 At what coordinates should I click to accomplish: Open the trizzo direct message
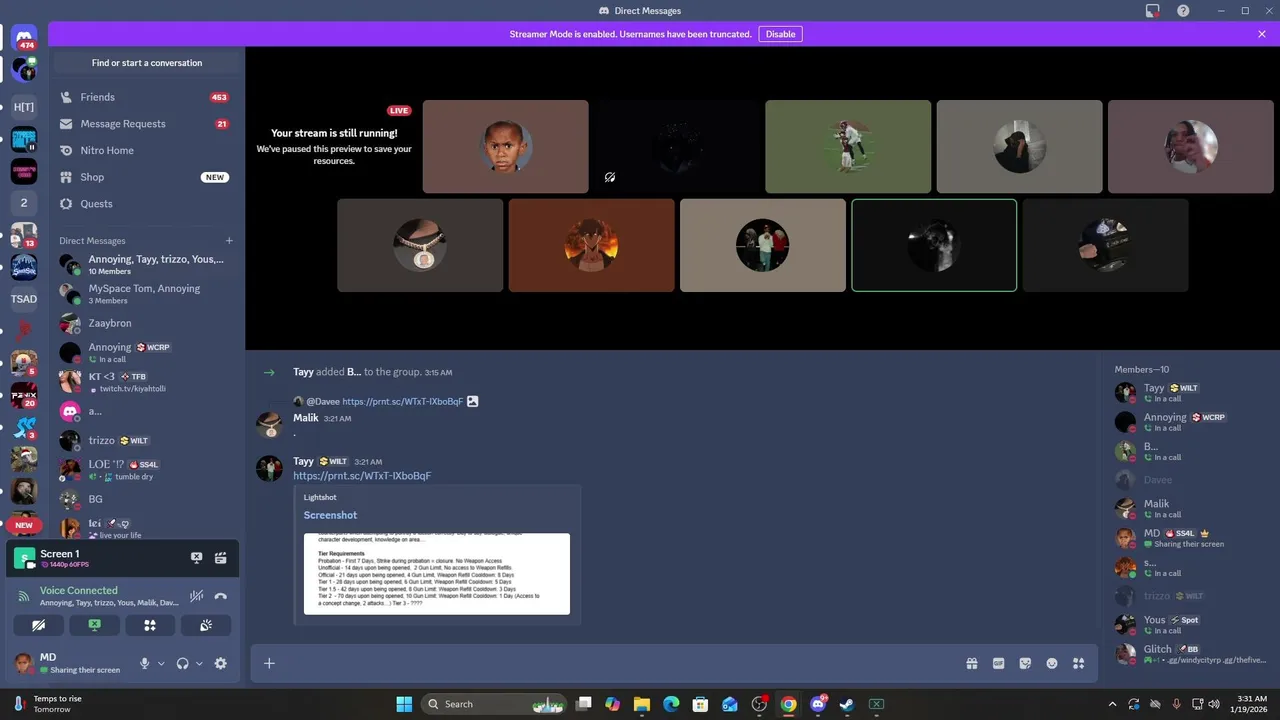click(x=146, y=441)
